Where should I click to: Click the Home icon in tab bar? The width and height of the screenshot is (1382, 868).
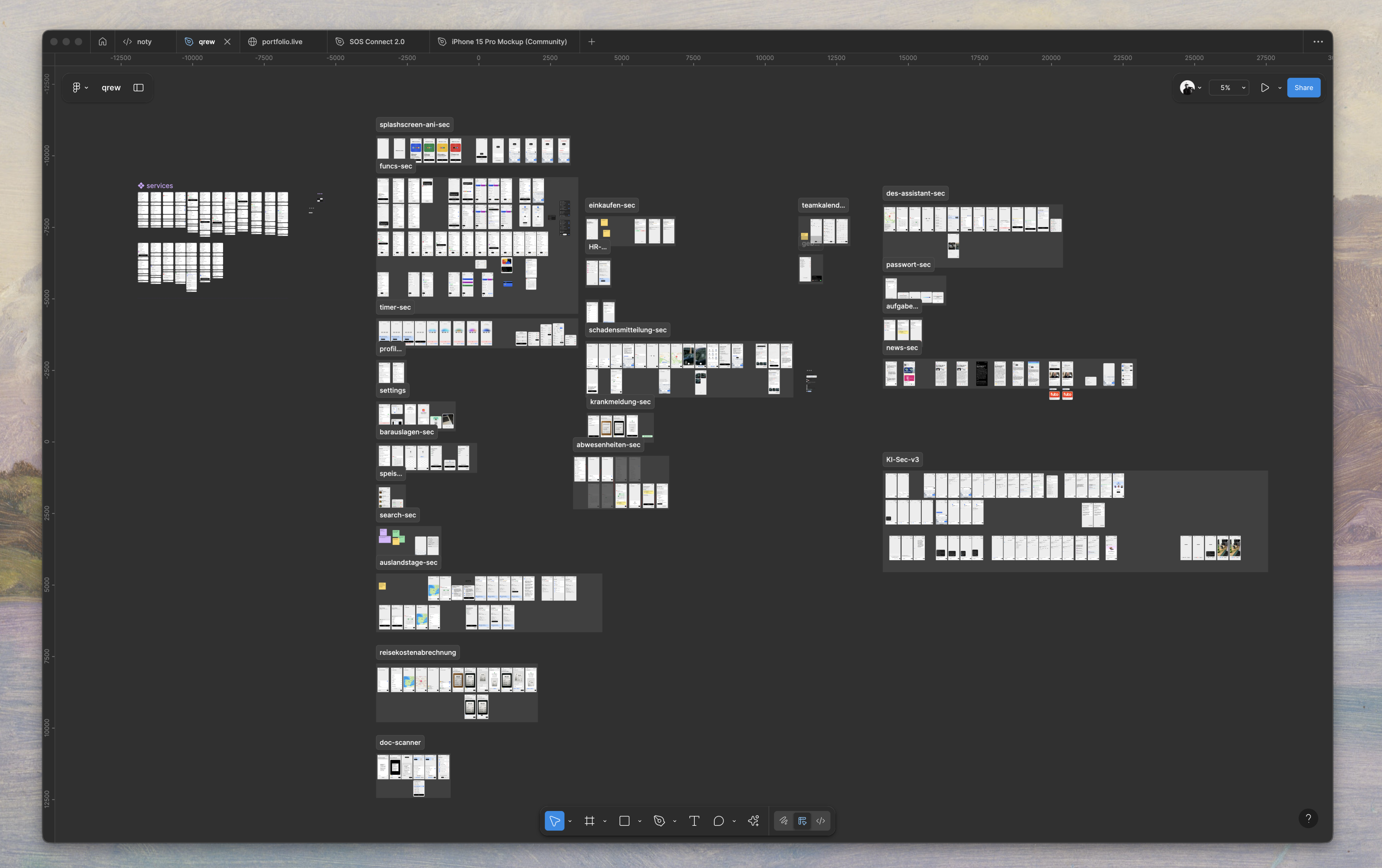(102, 41)
